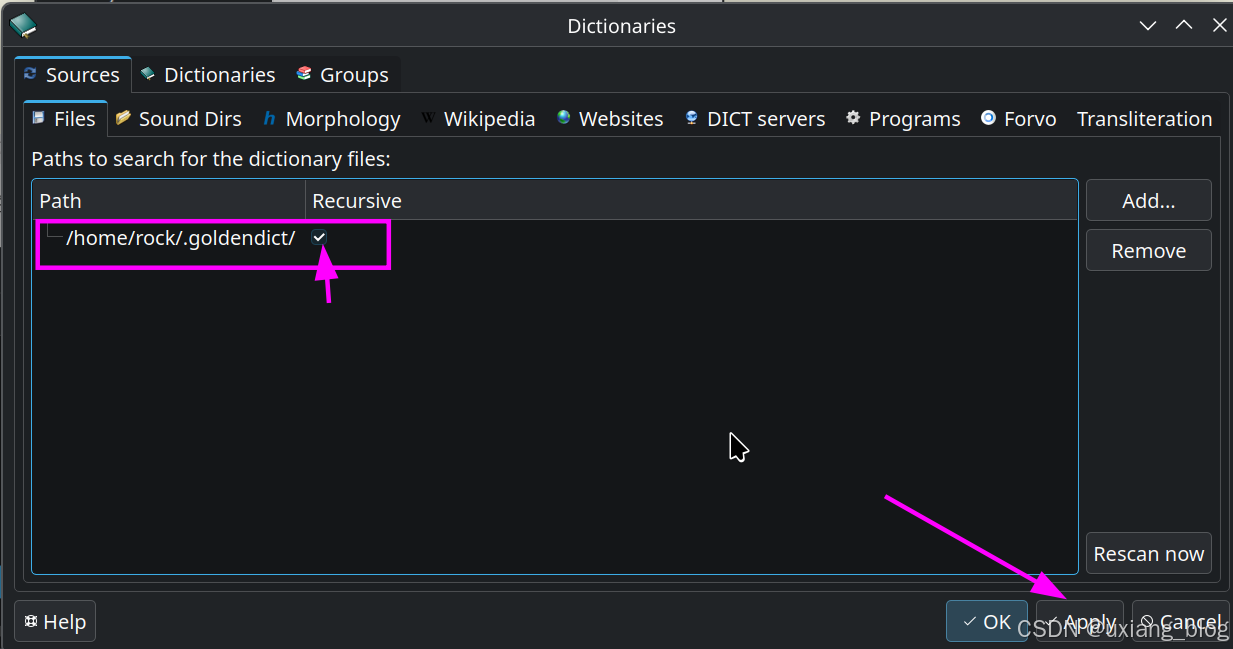This screenshot has height=649, width=1233.
Task: Minimize the Dictionaries dialog
Action: 1148,26
